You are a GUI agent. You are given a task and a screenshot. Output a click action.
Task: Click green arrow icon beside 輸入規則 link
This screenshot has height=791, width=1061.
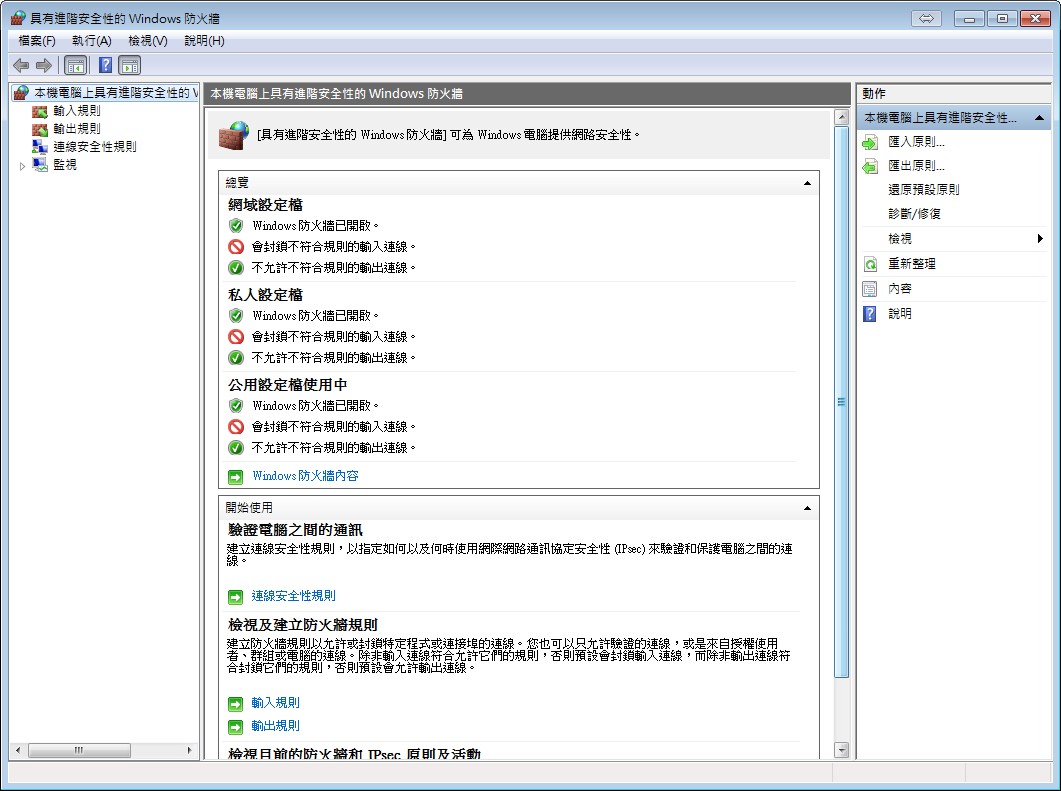tap(235, 704)
